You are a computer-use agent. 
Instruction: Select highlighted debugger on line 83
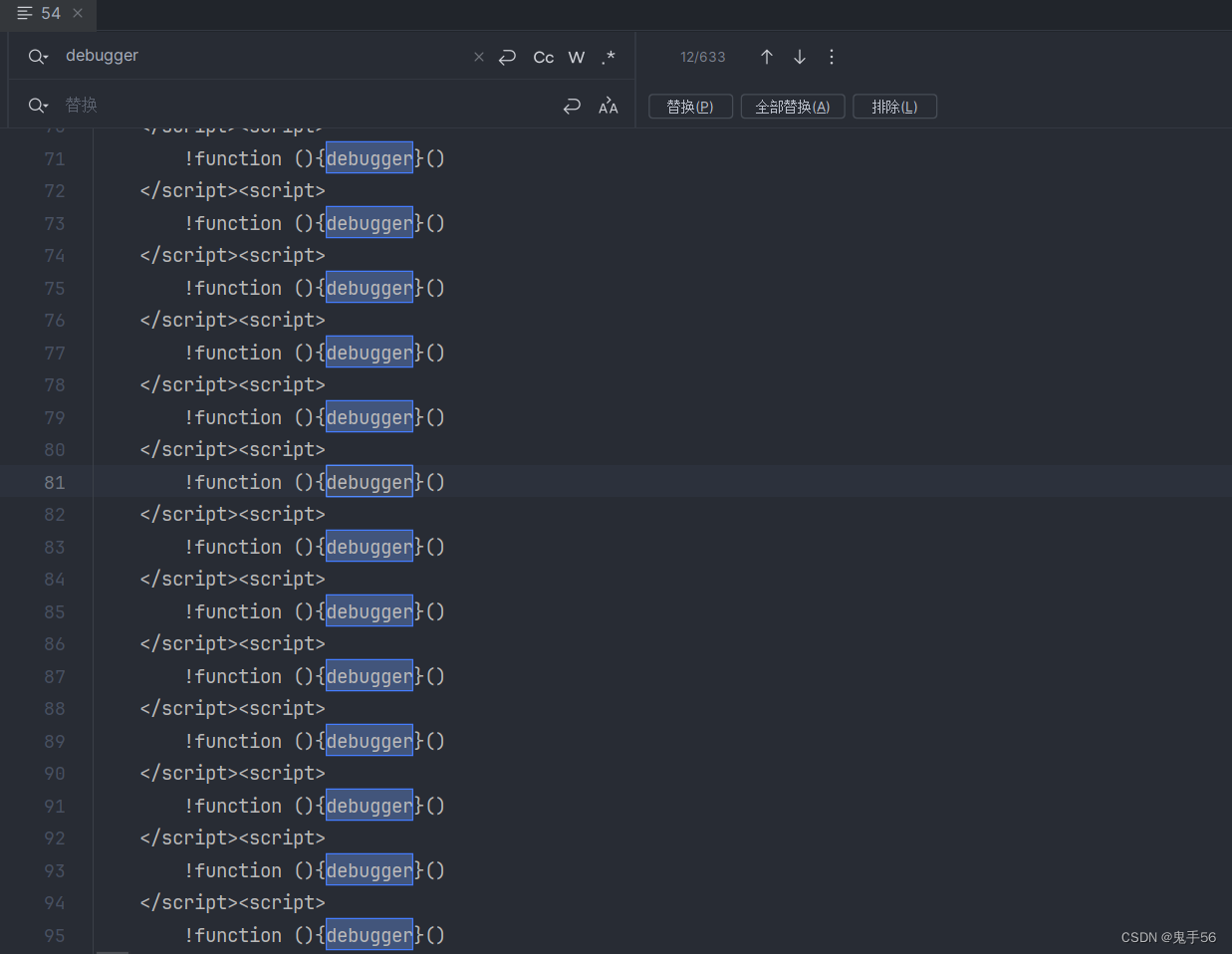coord(370,547)
